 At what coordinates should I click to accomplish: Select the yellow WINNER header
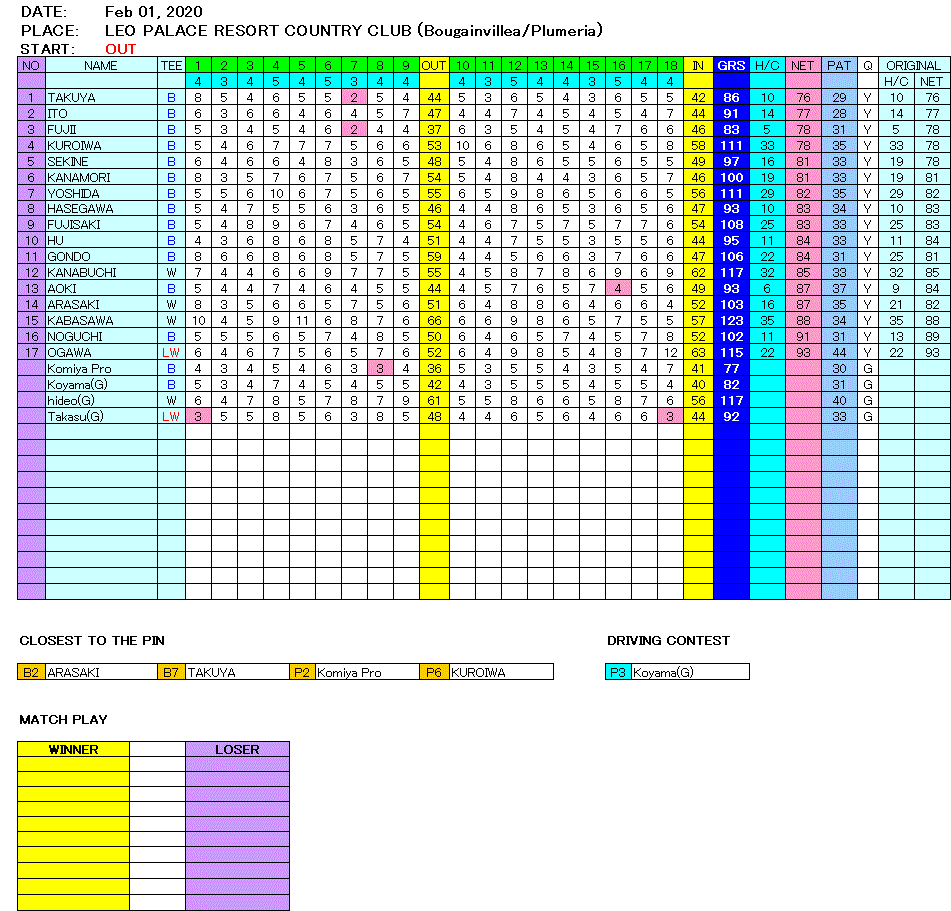click(73, 749)
